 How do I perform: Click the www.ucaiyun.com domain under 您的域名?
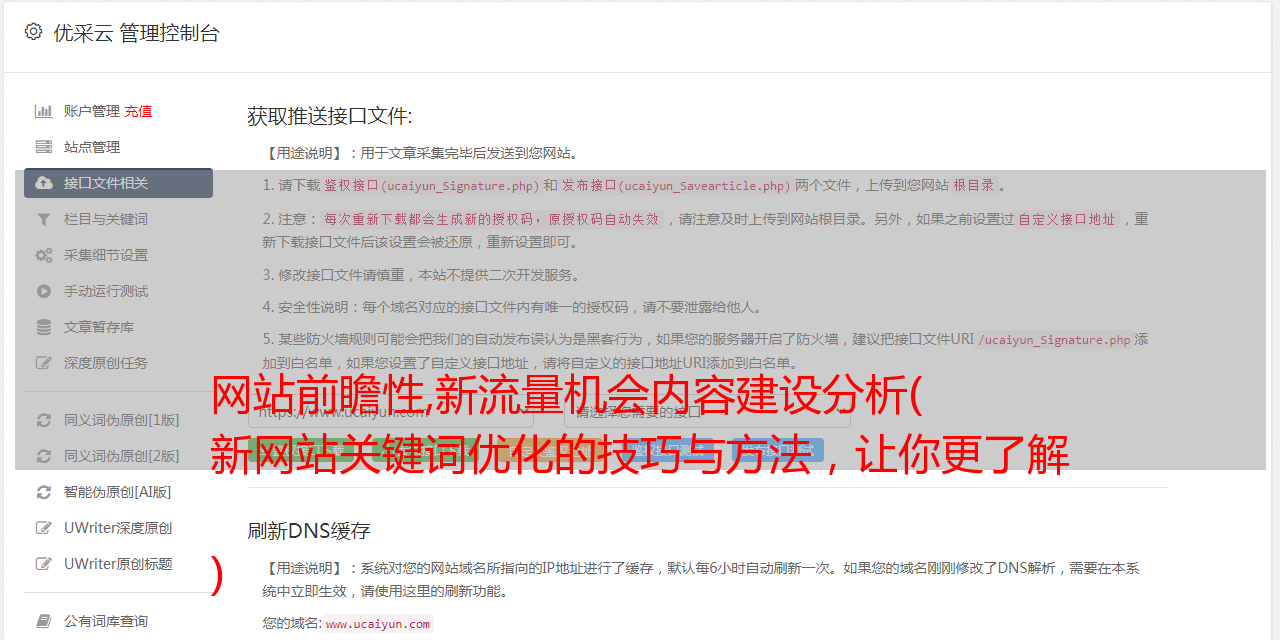378,623
